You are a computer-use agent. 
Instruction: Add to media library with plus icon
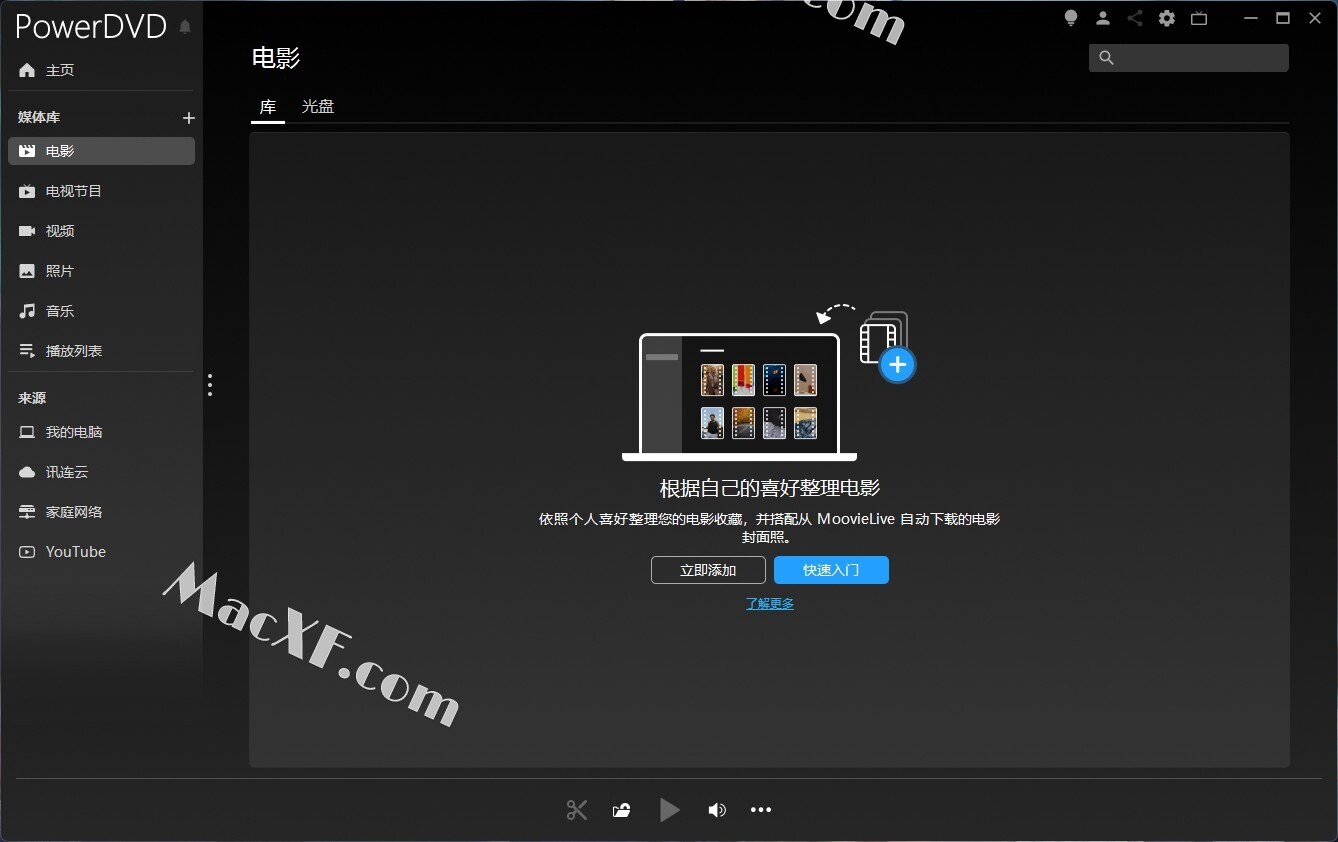[x=188, y=118]
